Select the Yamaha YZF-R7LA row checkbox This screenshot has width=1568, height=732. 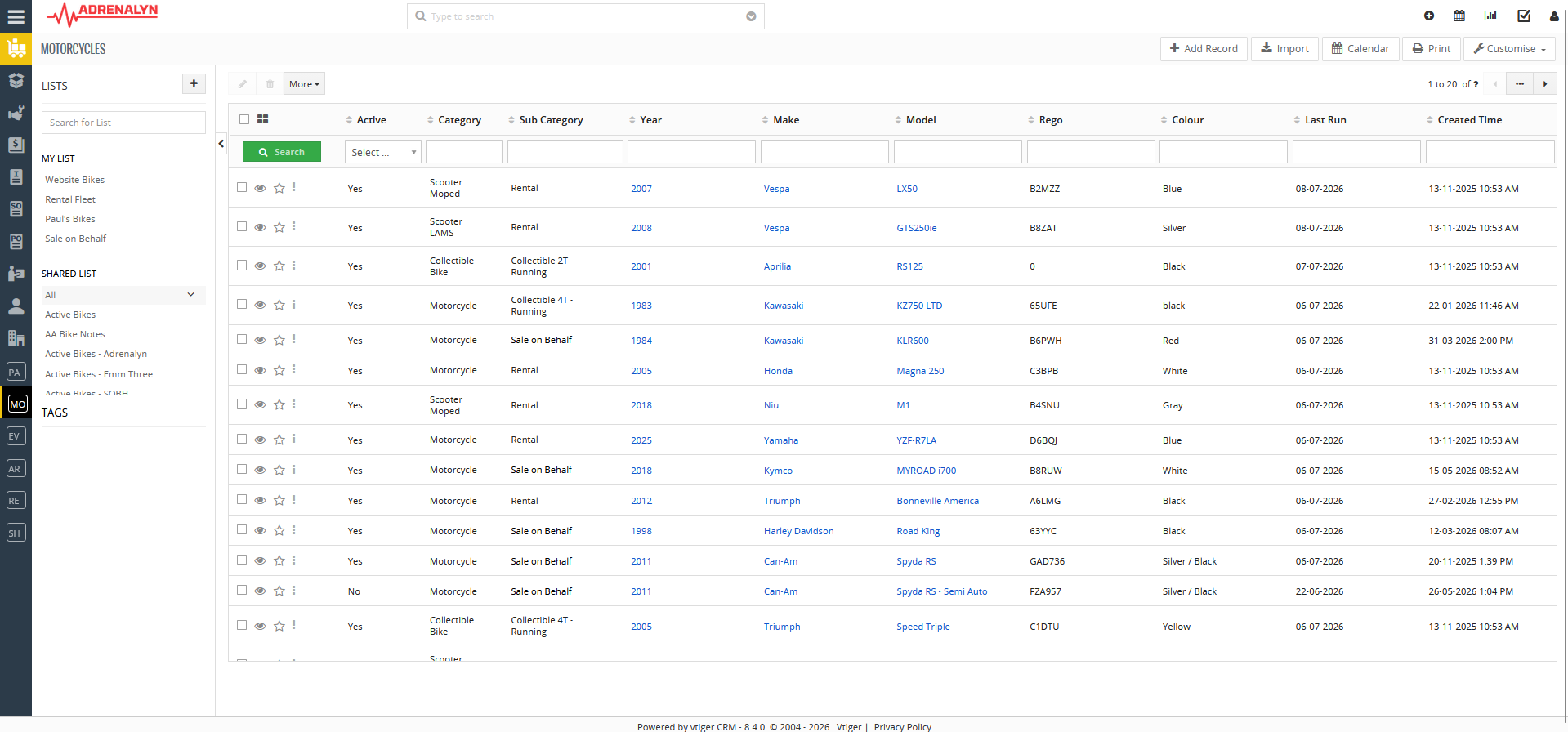tap(242, 439)
